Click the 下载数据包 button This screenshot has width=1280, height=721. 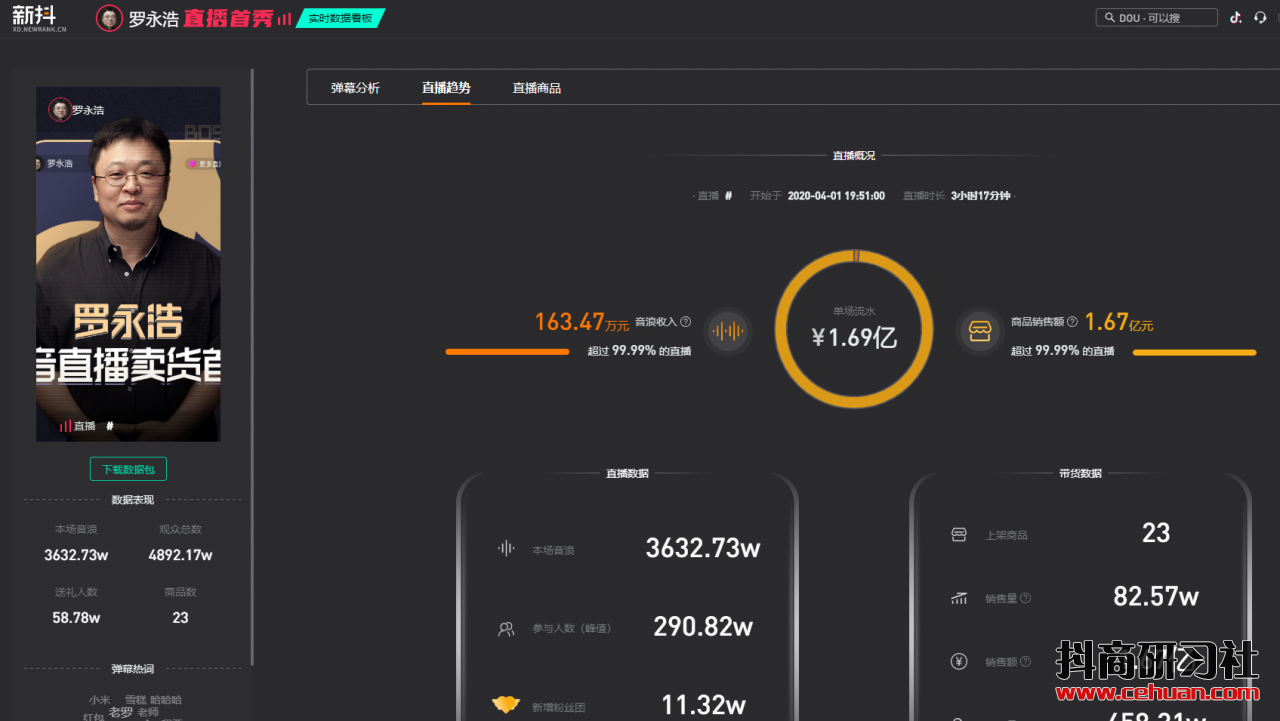[128, 469]
